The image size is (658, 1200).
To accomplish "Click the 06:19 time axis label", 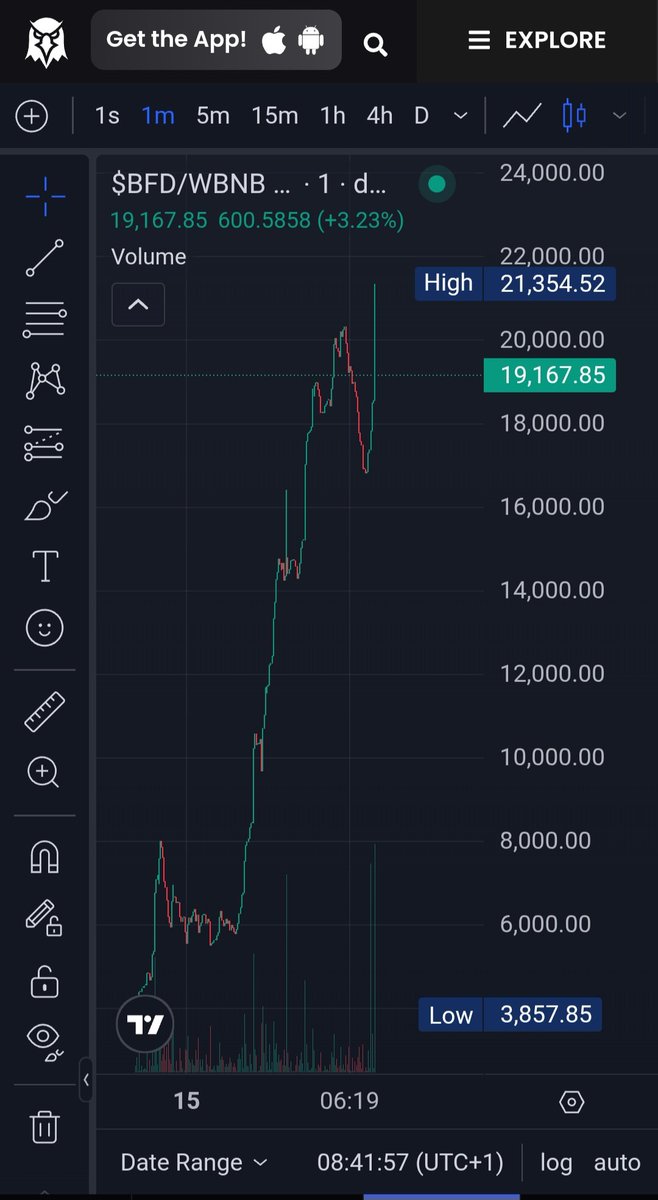I will pos(349,1102).
